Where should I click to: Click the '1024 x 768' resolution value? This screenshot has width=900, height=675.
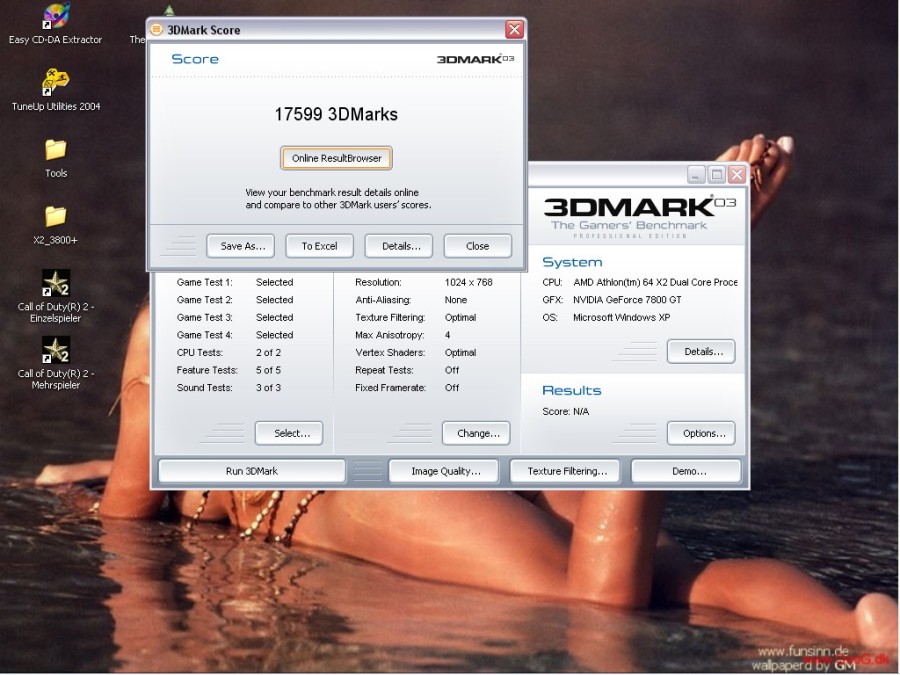click(x=468, y=282)
